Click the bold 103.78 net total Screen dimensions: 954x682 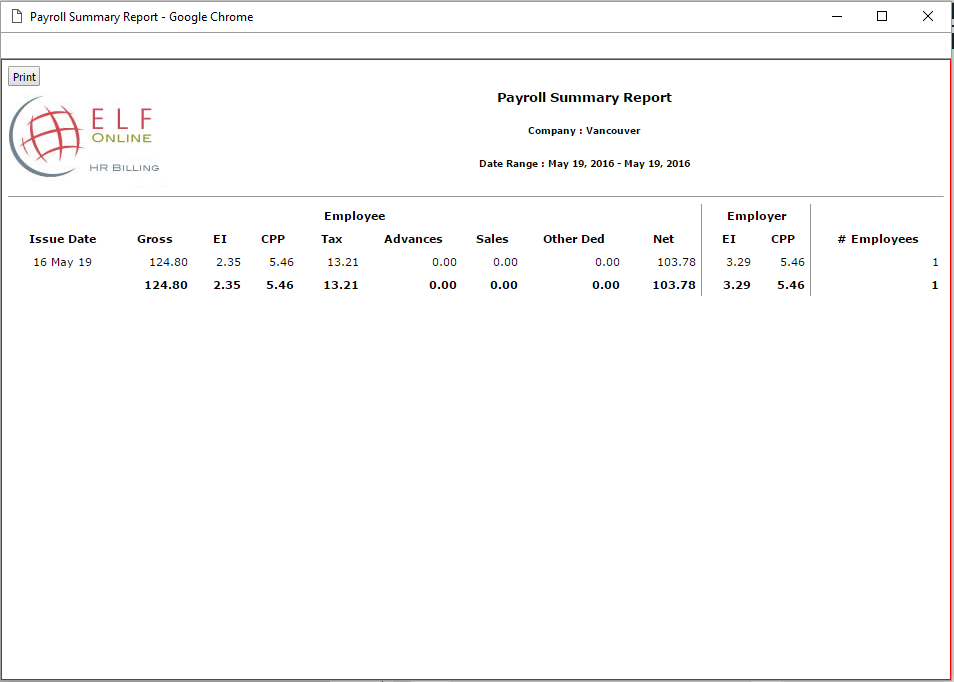click(x=674, y=285)
